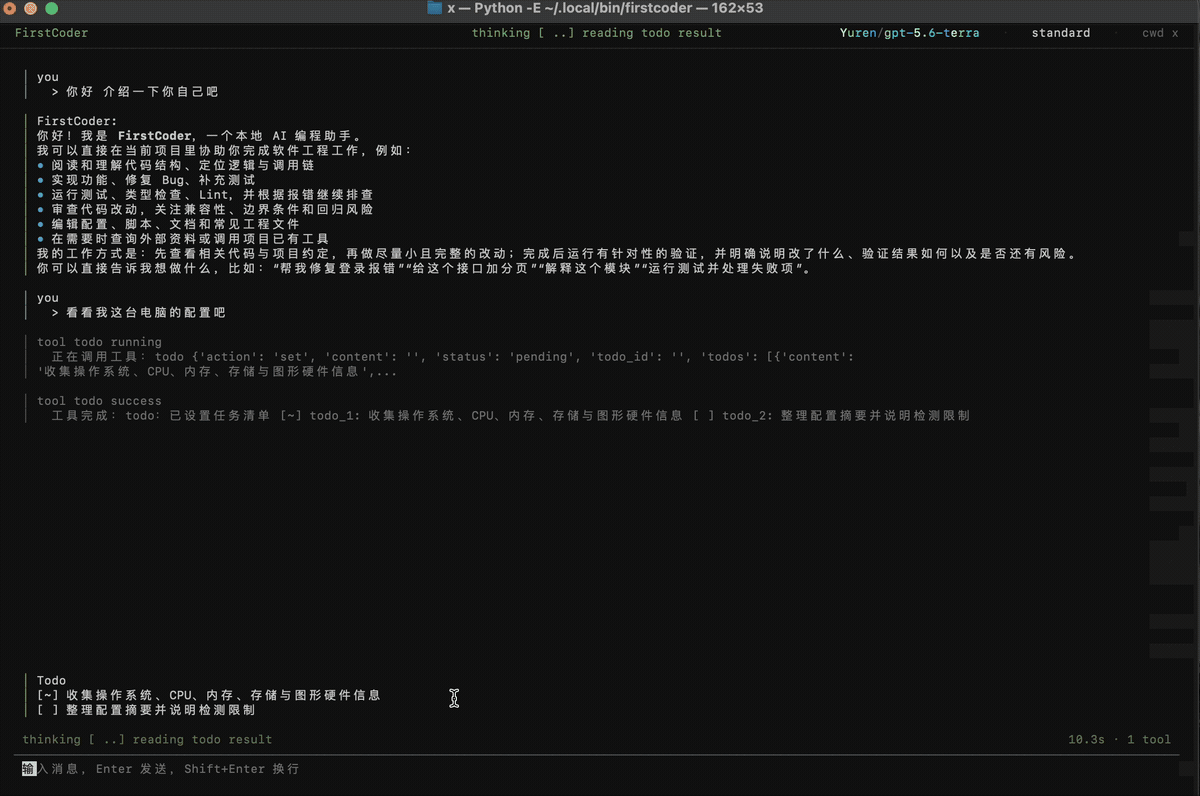Click the line starting '我的工作方式是'

tap(557, 254)
